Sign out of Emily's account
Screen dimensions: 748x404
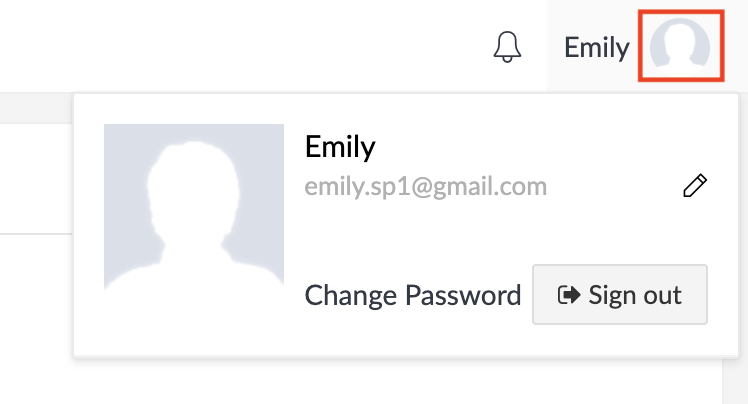tap(620, 294)
